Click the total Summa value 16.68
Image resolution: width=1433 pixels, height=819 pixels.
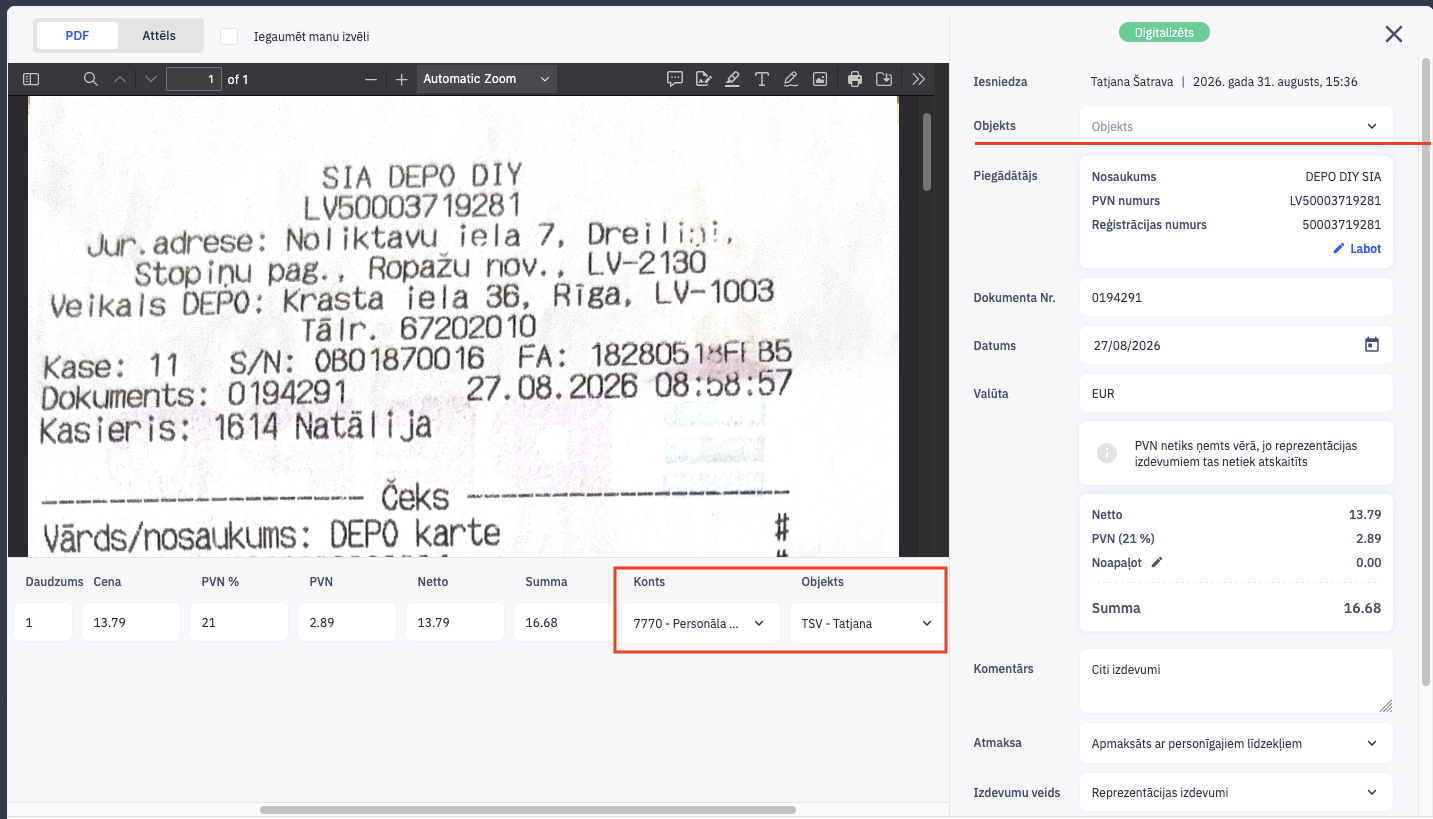[1363, 608]
